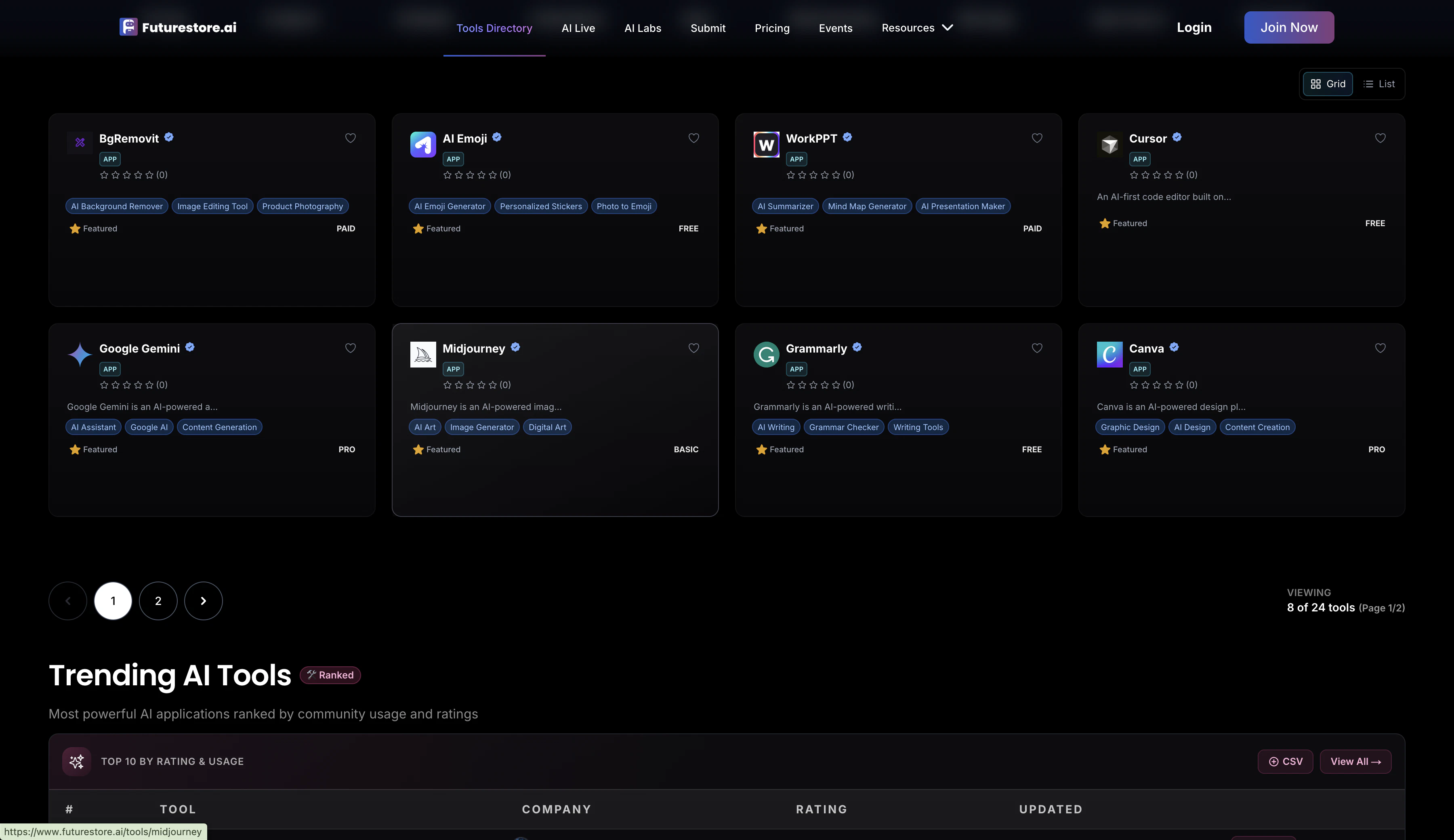Click Cursor's verified badge
Viewport: 1454px width, 840px height.
[1177, 137]
